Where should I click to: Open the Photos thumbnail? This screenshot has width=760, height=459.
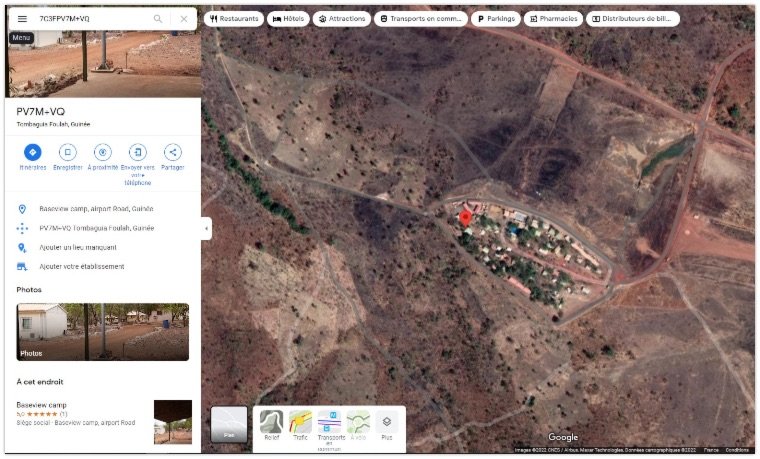coord(103,332)
